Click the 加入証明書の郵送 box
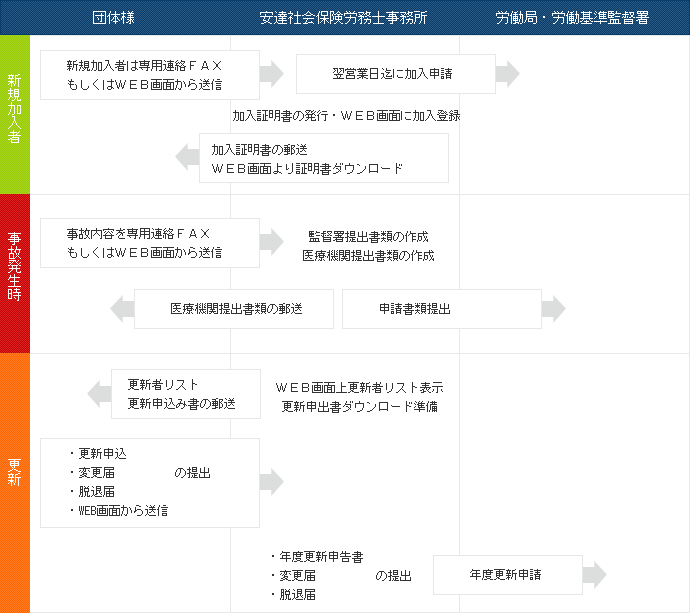690x613 pixels. pos(324,158)
